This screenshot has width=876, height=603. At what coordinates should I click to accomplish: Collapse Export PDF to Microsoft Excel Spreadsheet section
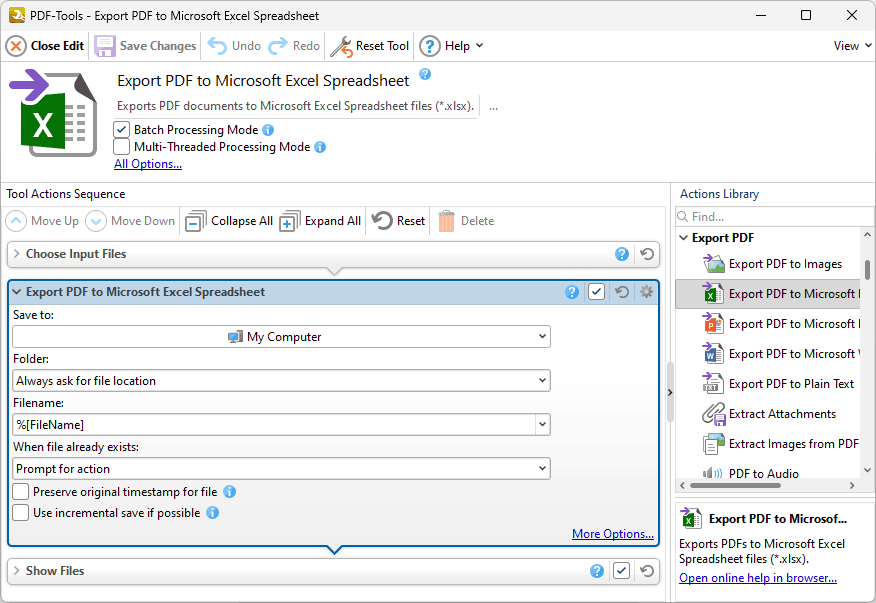17,292
